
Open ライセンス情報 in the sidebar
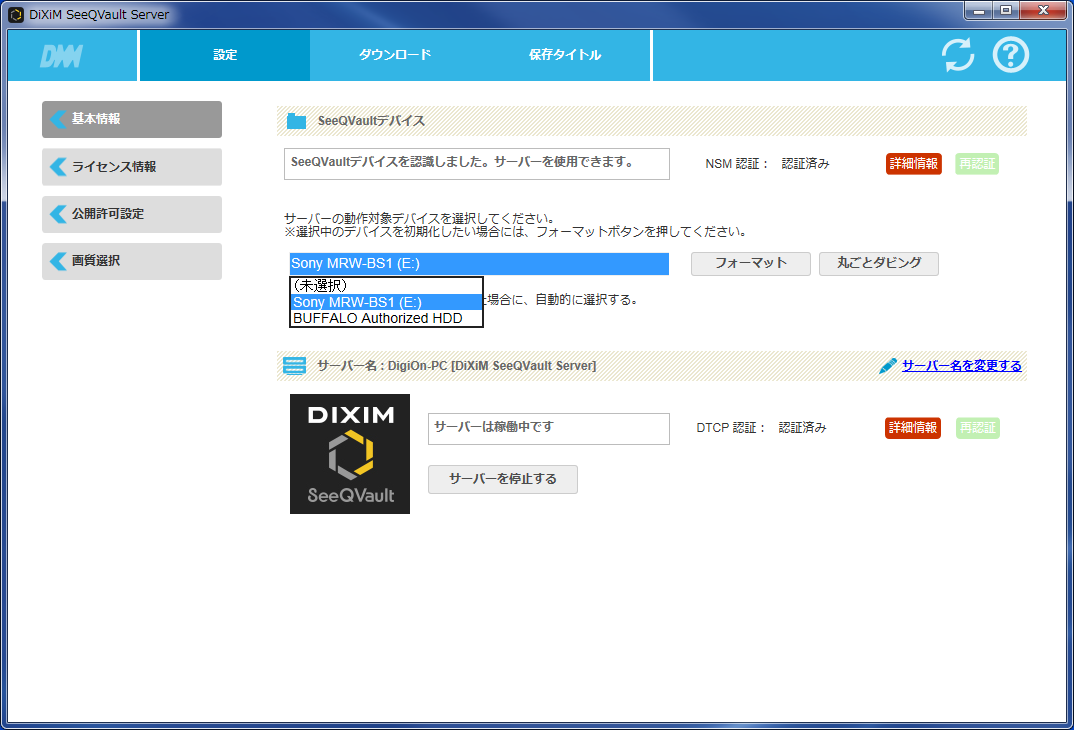tap(132, 166)
